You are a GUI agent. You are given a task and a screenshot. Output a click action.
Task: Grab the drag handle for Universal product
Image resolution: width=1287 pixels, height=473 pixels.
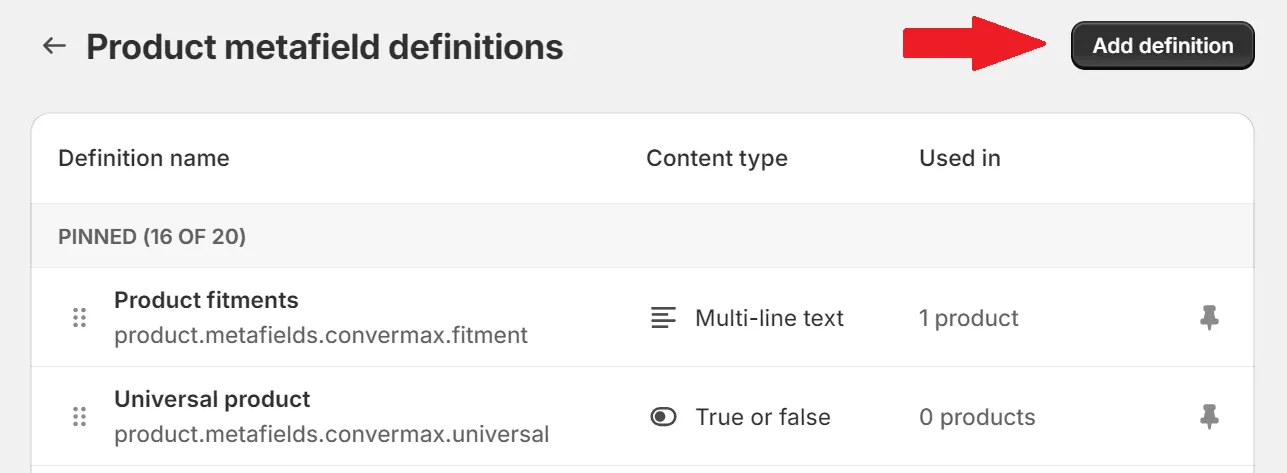80,417
